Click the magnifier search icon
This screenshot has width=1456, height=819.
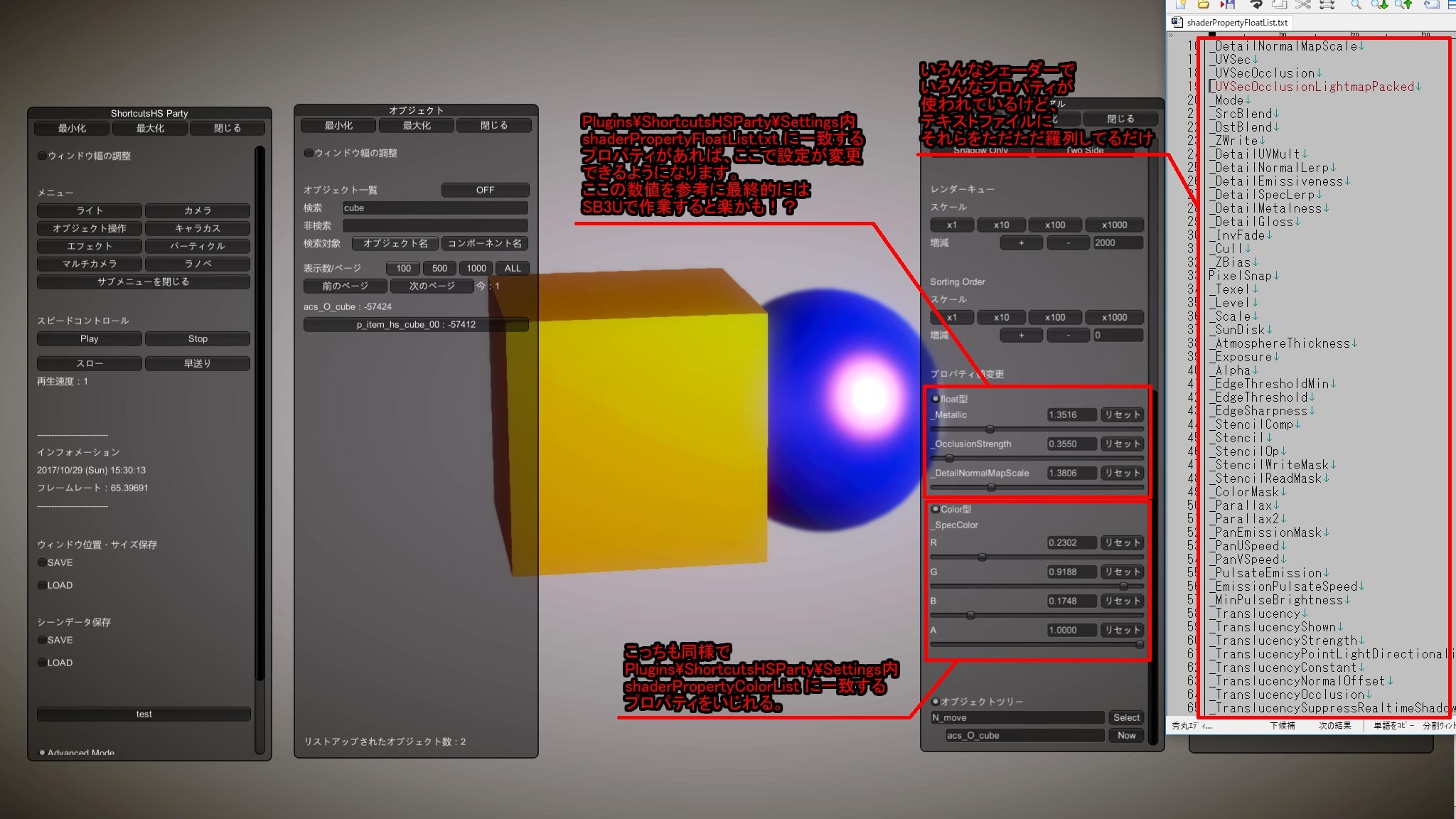click(1356, 4)
